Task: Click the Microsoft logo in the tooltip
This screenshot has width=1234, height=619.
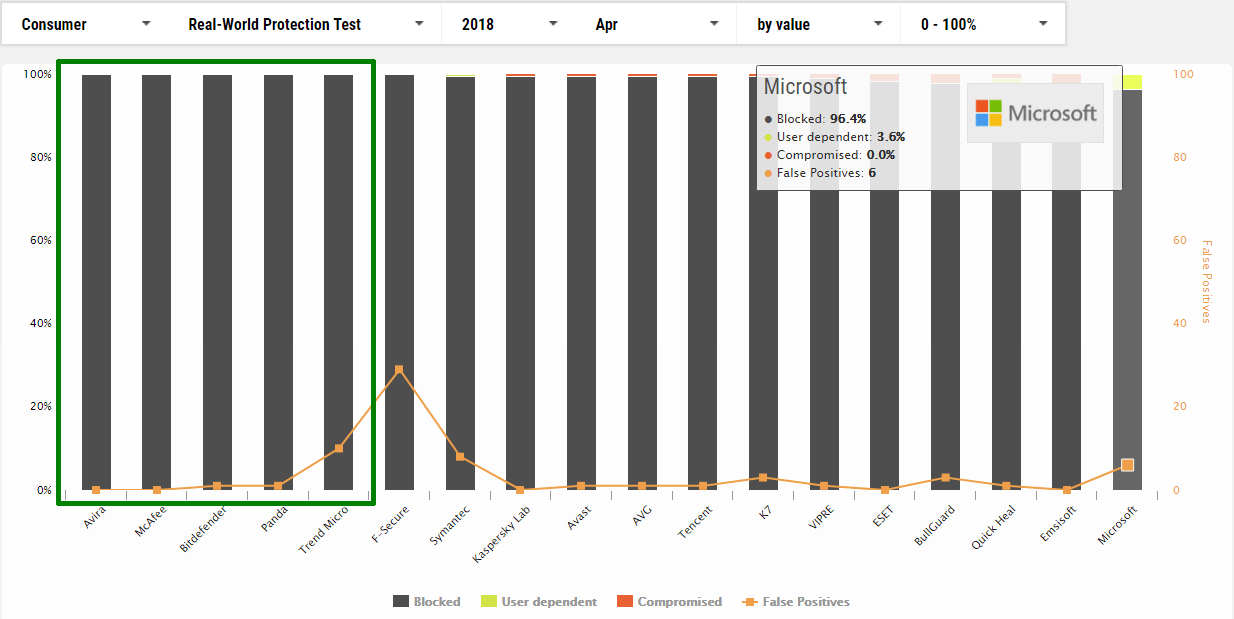Action: (1035, 113)
